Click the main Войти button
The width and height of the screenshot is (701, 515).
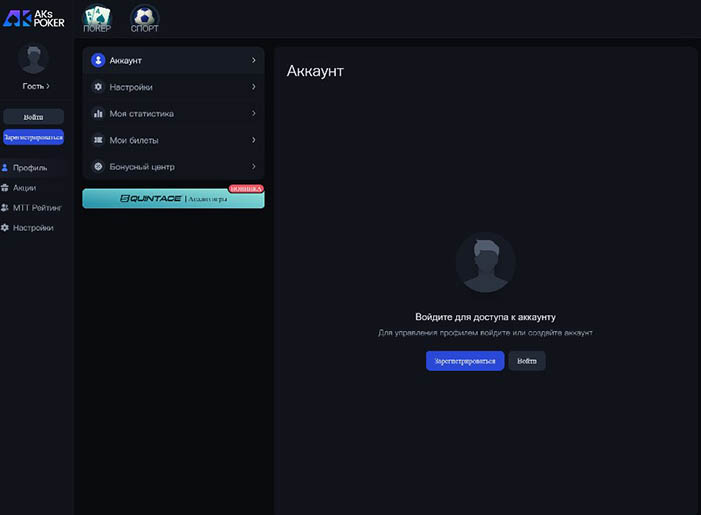tap(527, 361)
